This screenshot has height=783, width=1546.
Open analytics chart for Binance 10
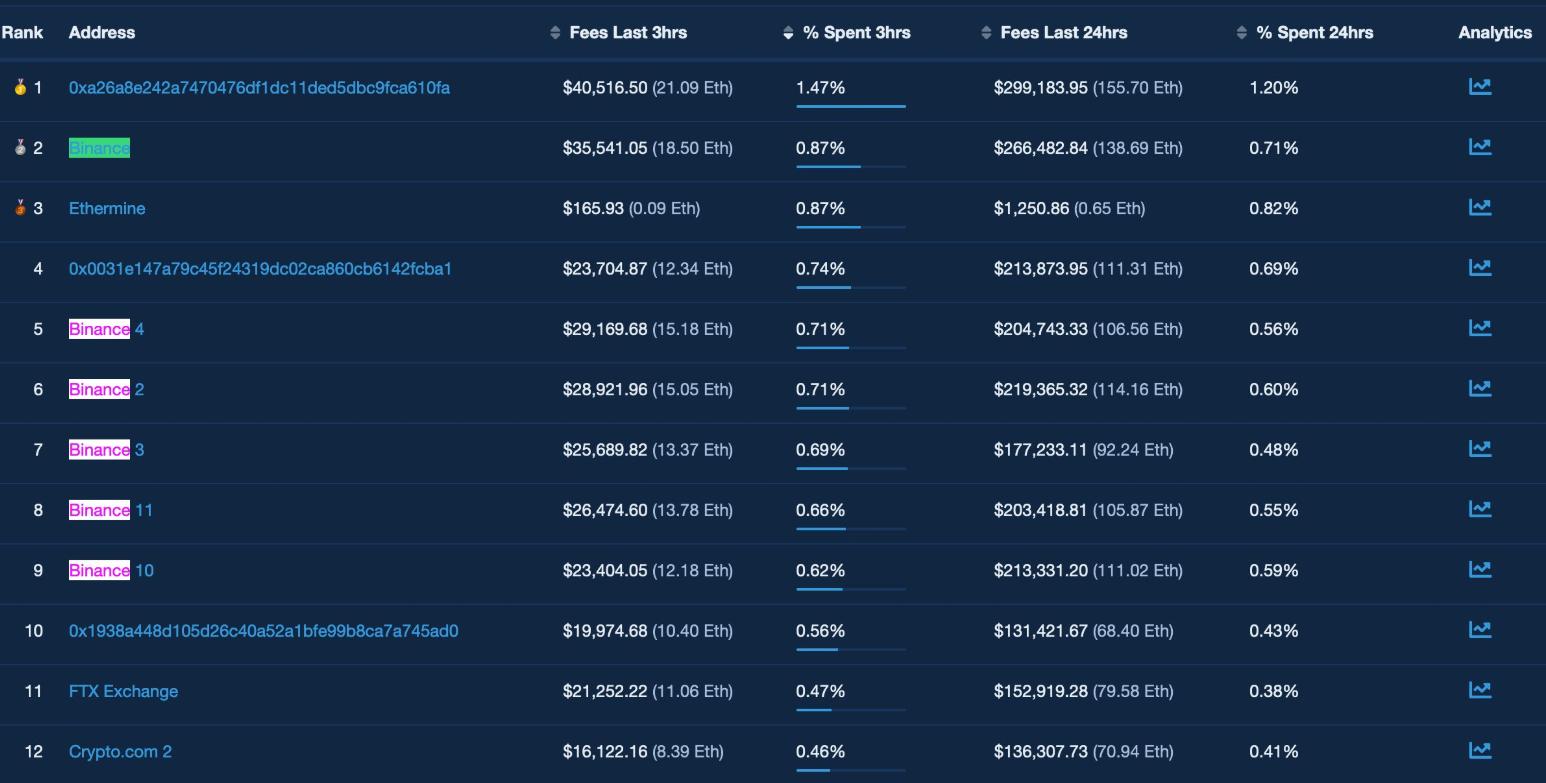[x=1480, y=569]
